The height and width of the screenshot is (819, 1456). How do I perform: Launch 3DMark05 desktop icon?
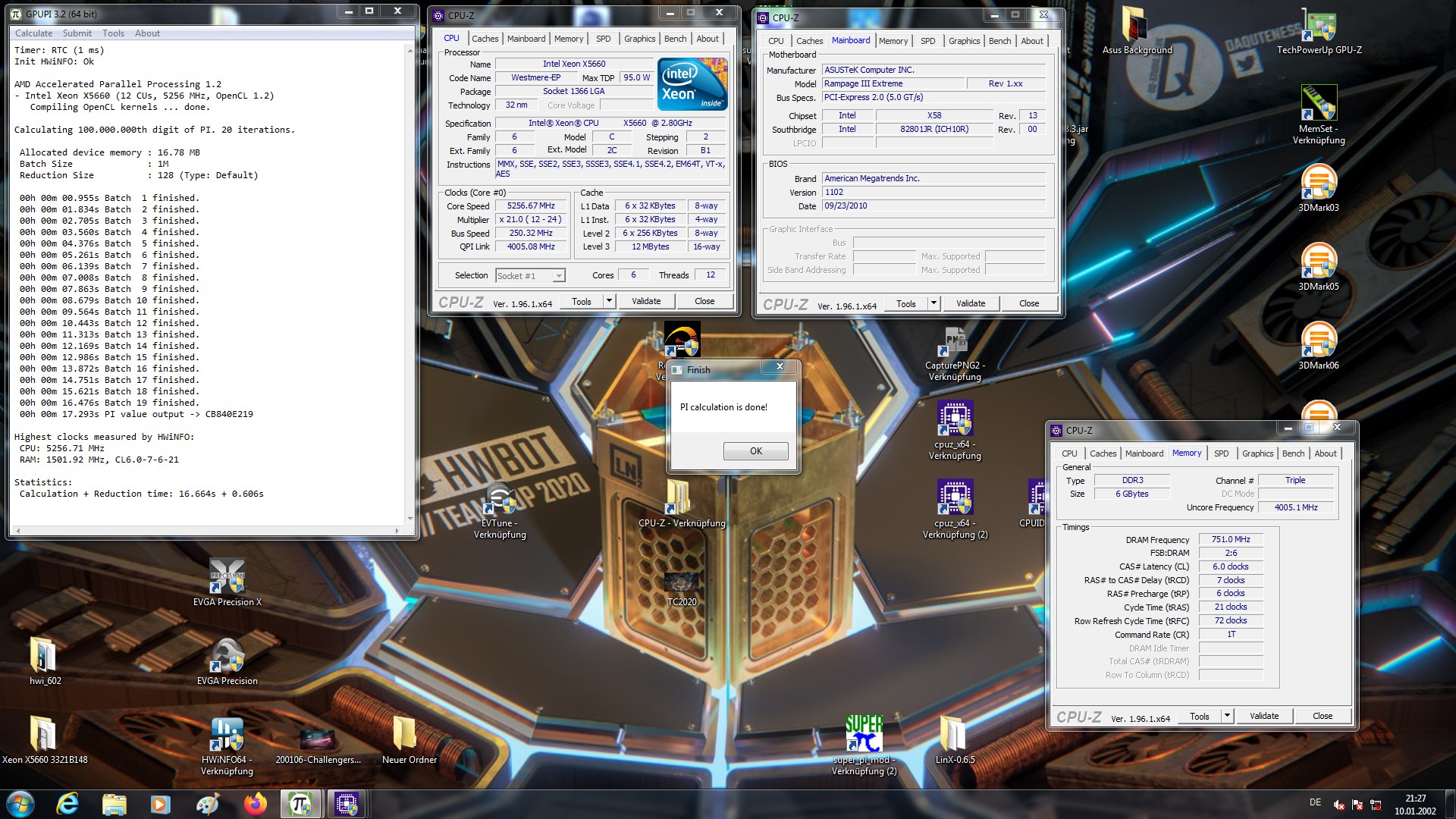(1319, 267)
